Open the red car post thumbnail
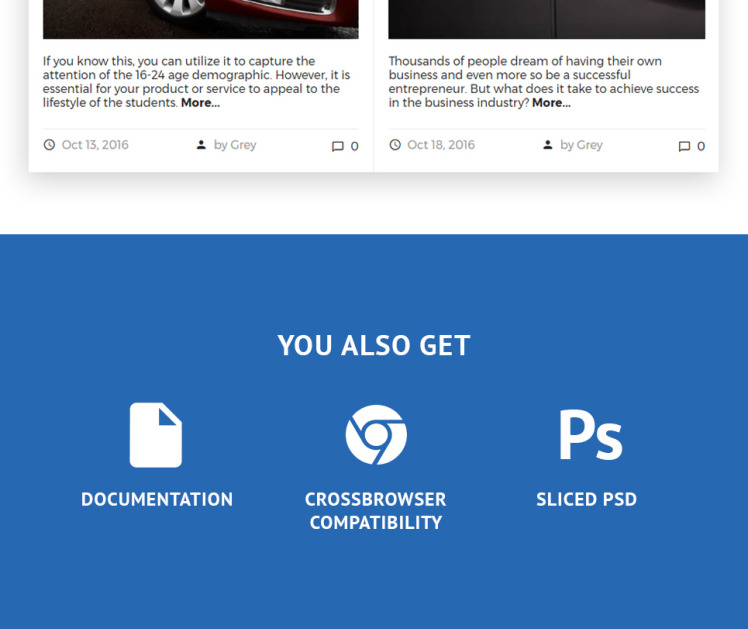Viewport: 748px width, 629px height. [201, 19]
